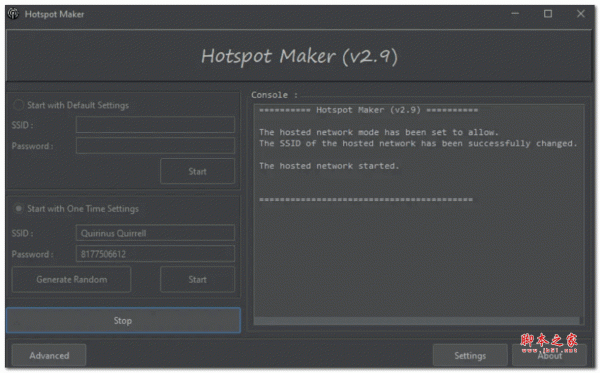Open the About dialog
This screenshot has width=600, height=373.
(x=549, y=355)
